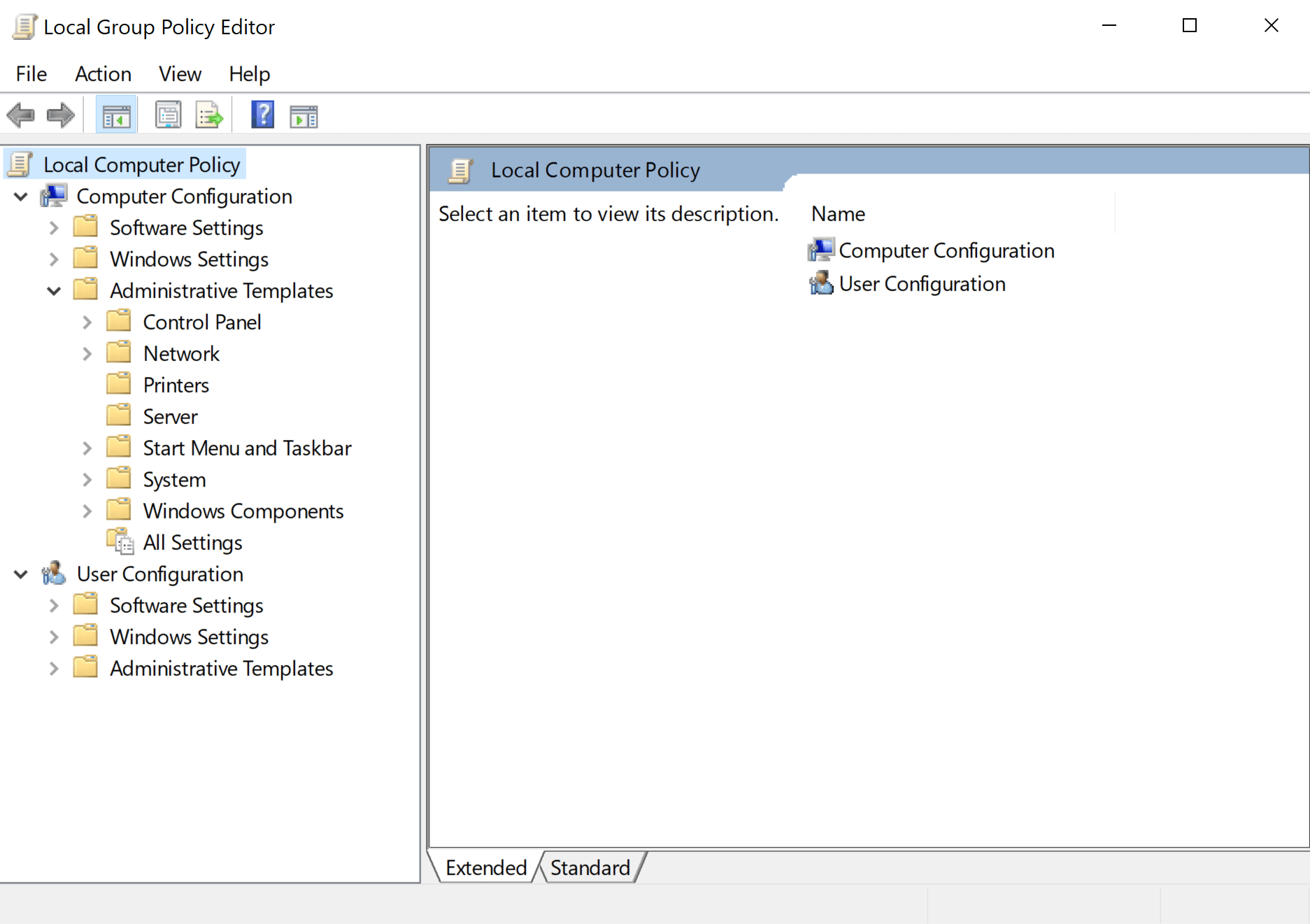This screenshot has height=924, width=1310.
Task: Select the Computer Configuration icon in right pane
Action: [820, 250]
